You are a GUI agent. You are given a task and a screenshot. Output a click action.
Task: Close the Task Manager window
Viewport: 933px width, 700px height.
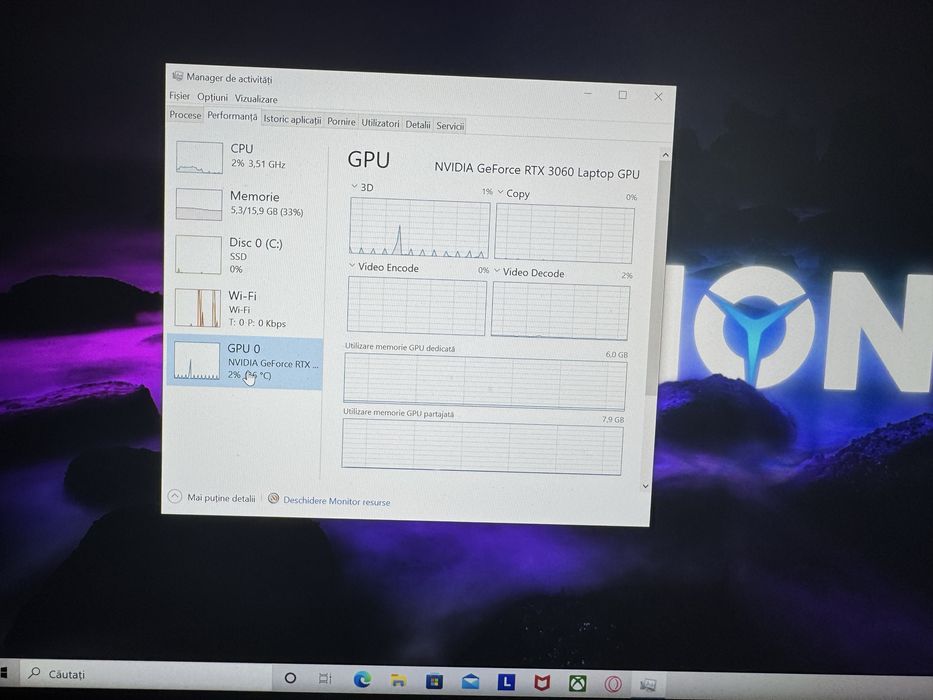(x=658, y=96)
